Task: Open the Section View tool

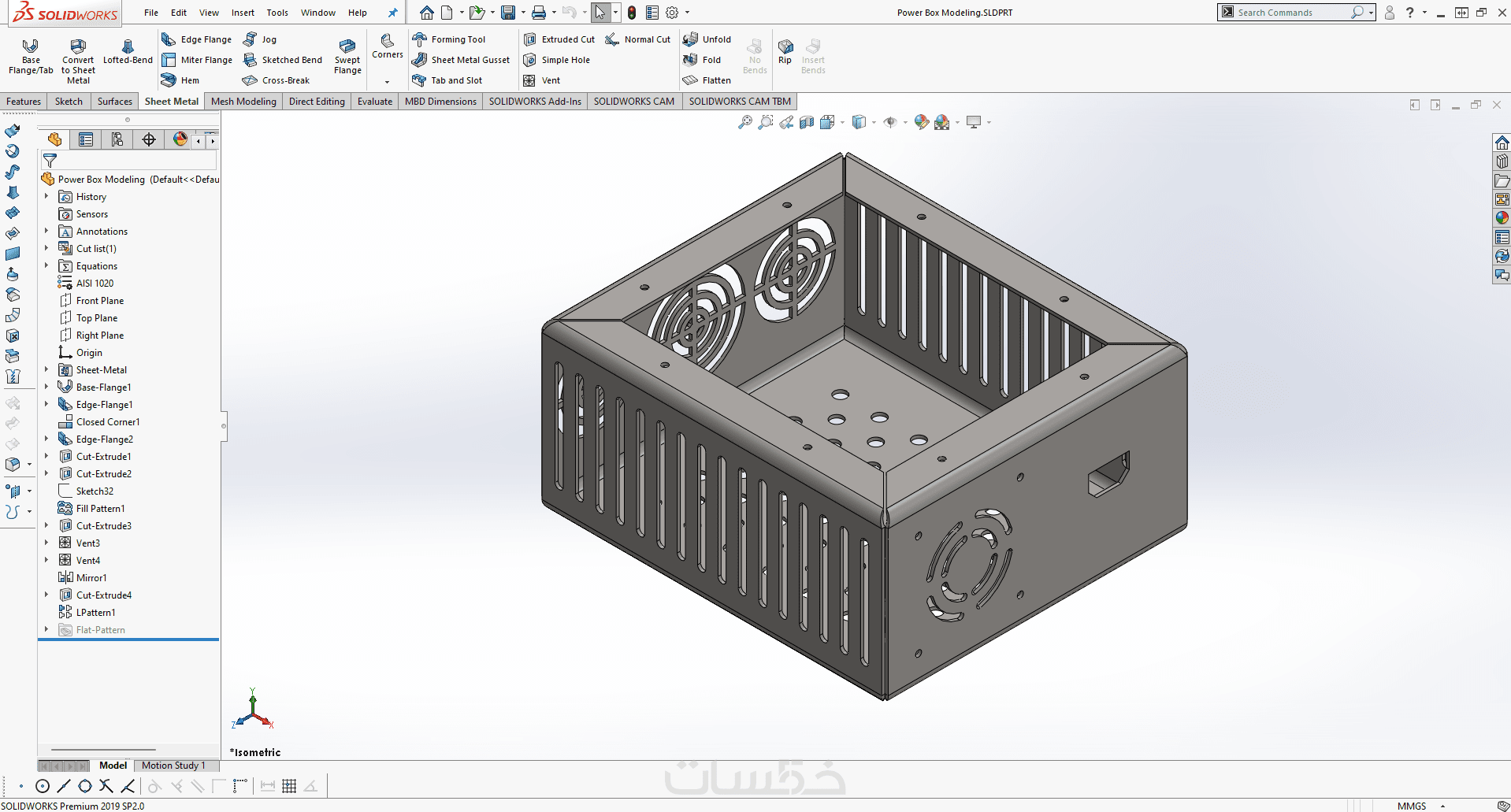Action: (x=807, y=122)
